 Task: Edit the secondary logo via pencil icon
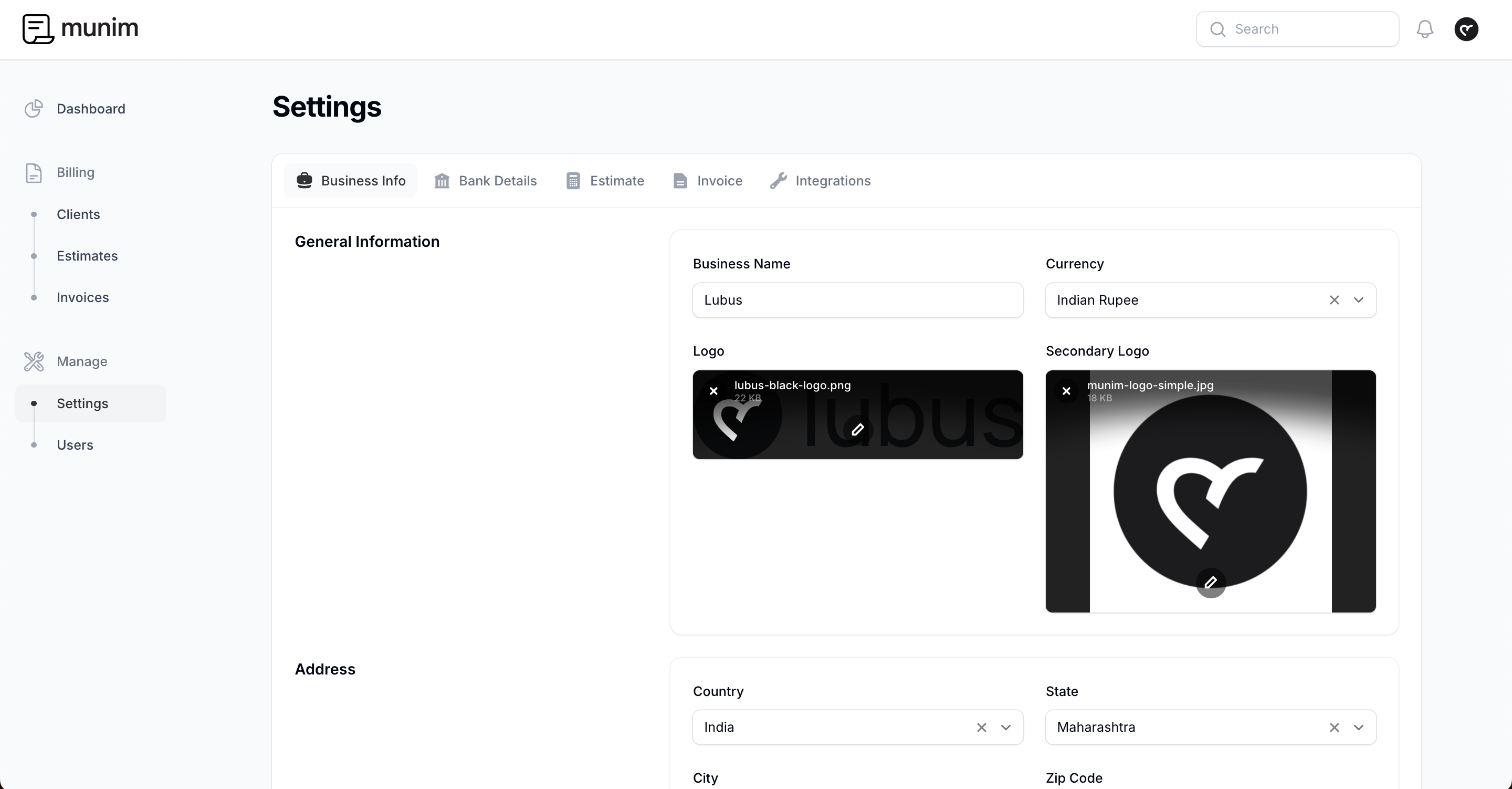[1211, 583]
